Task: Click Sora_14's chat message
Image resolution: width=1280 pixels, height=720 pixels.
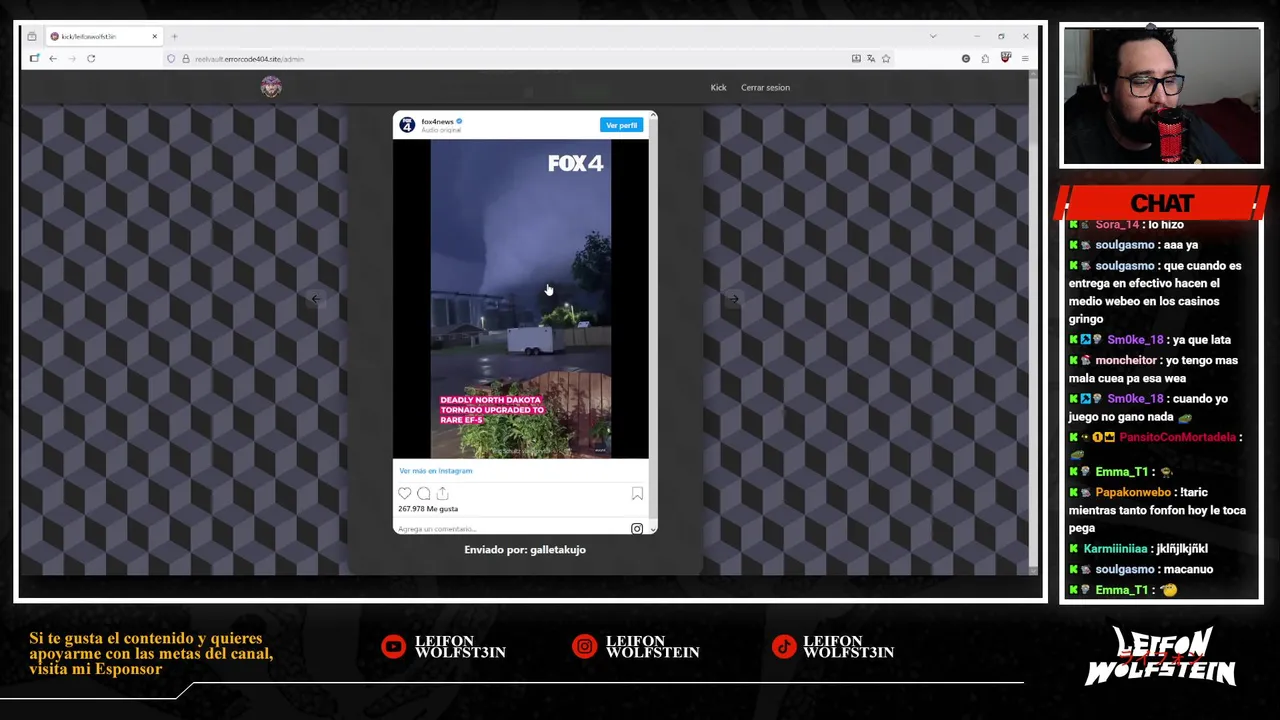Action: (x=1127, y=225)
